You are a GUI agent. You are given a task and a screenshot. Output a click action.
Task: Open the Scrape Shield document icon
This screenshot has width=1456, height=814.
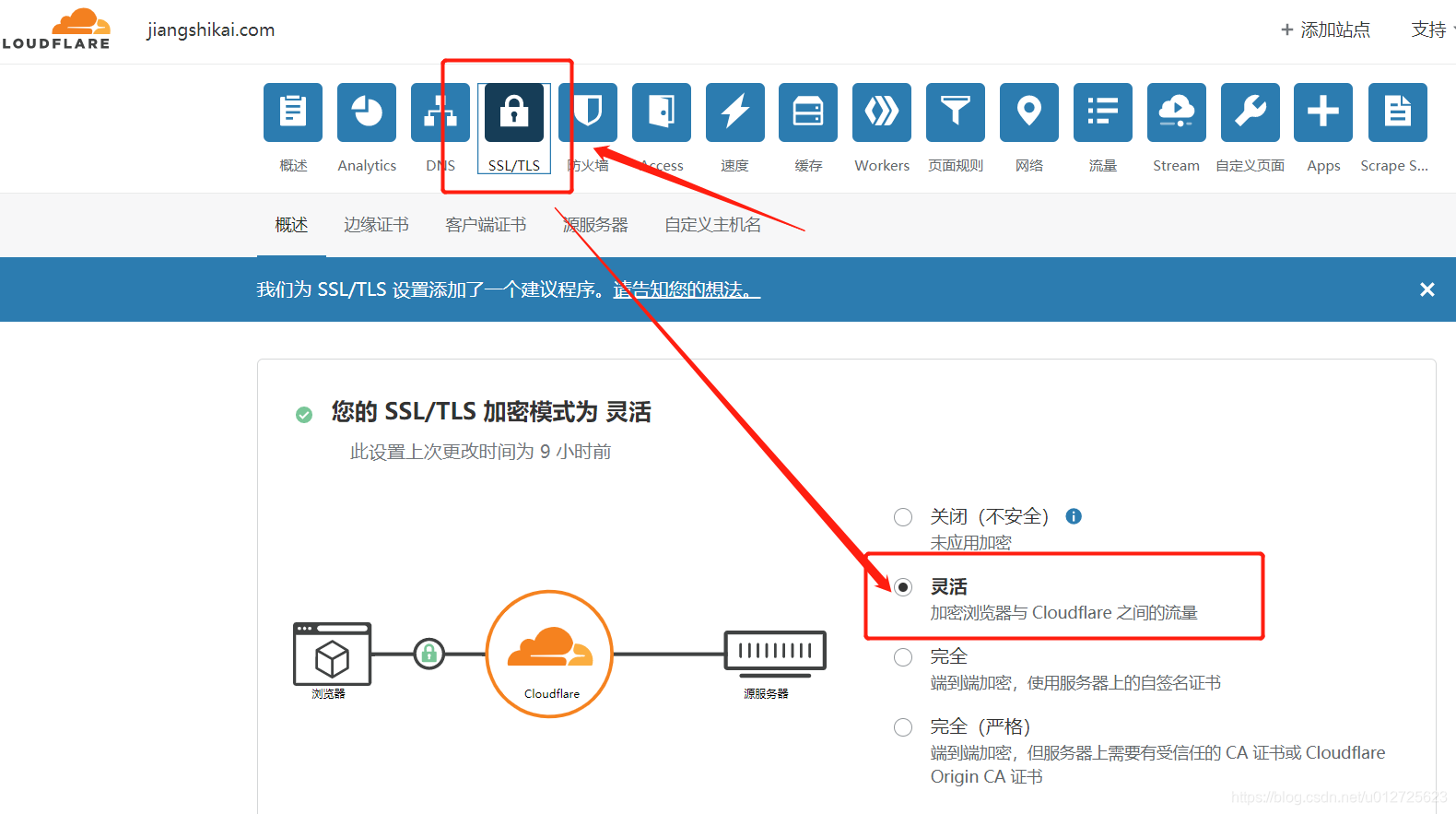[x=1398, y=112]
